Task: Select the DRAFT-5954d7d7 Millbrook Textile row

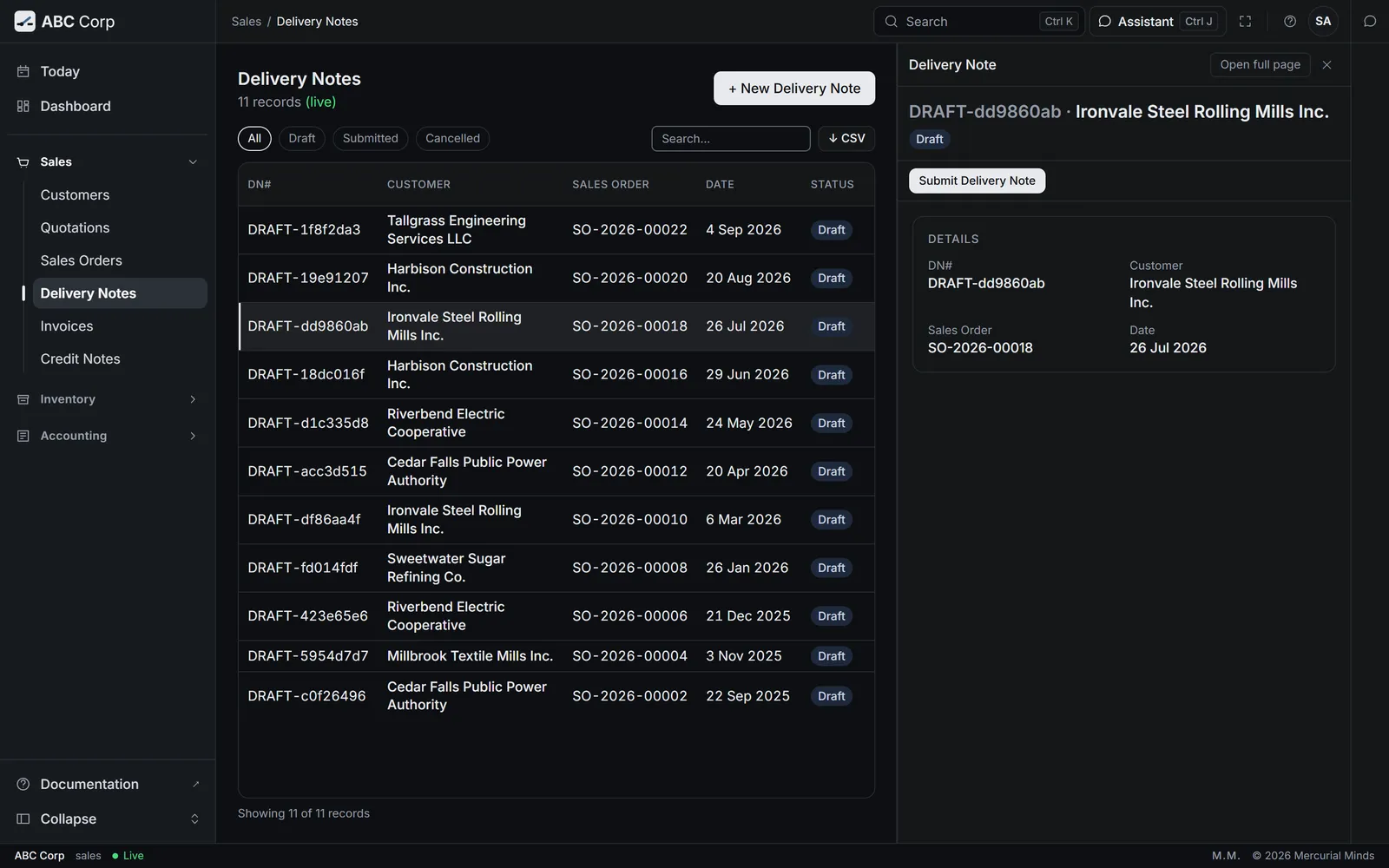Action: click(556, 656)
